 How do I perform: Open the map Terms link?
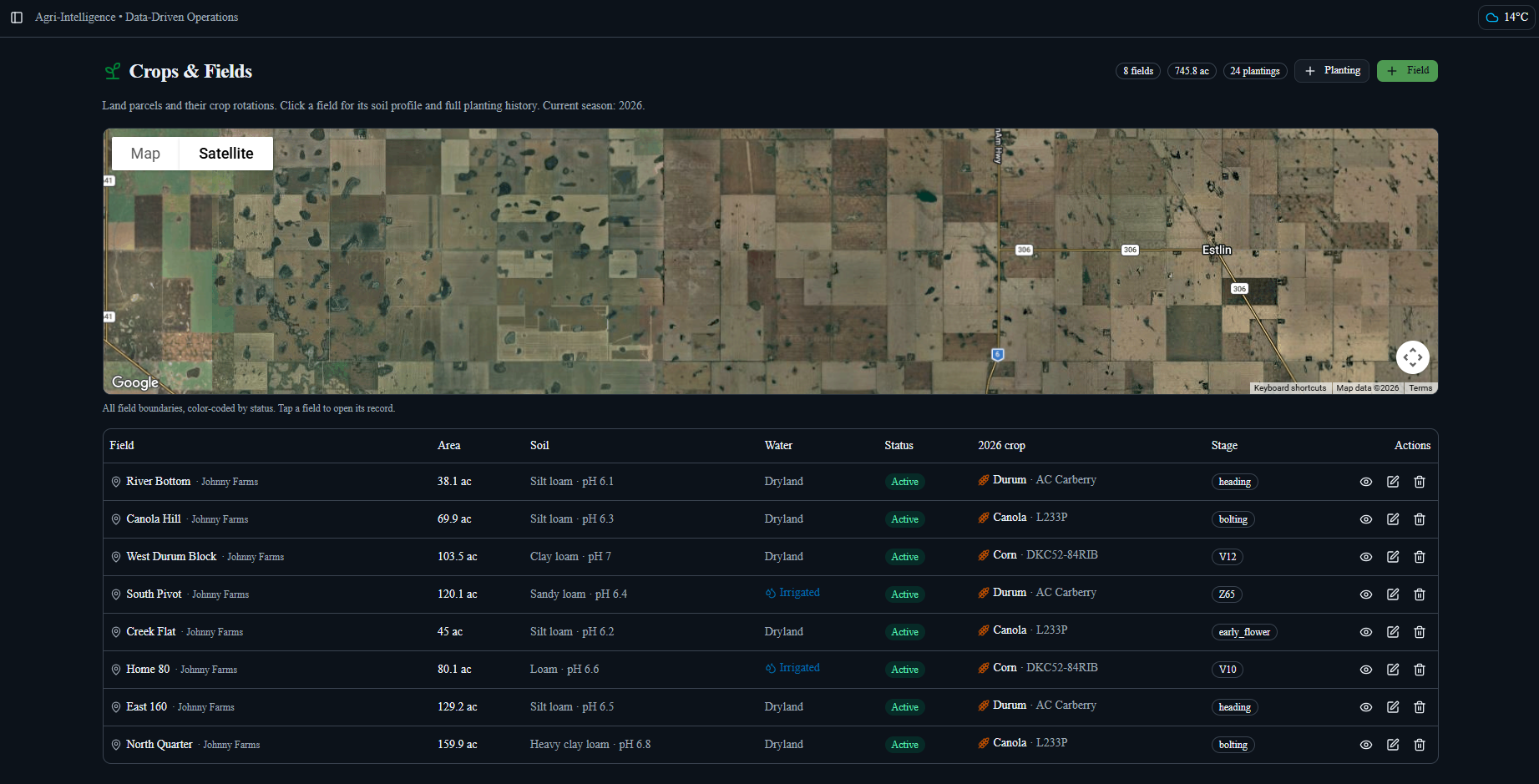[1420, 388]
